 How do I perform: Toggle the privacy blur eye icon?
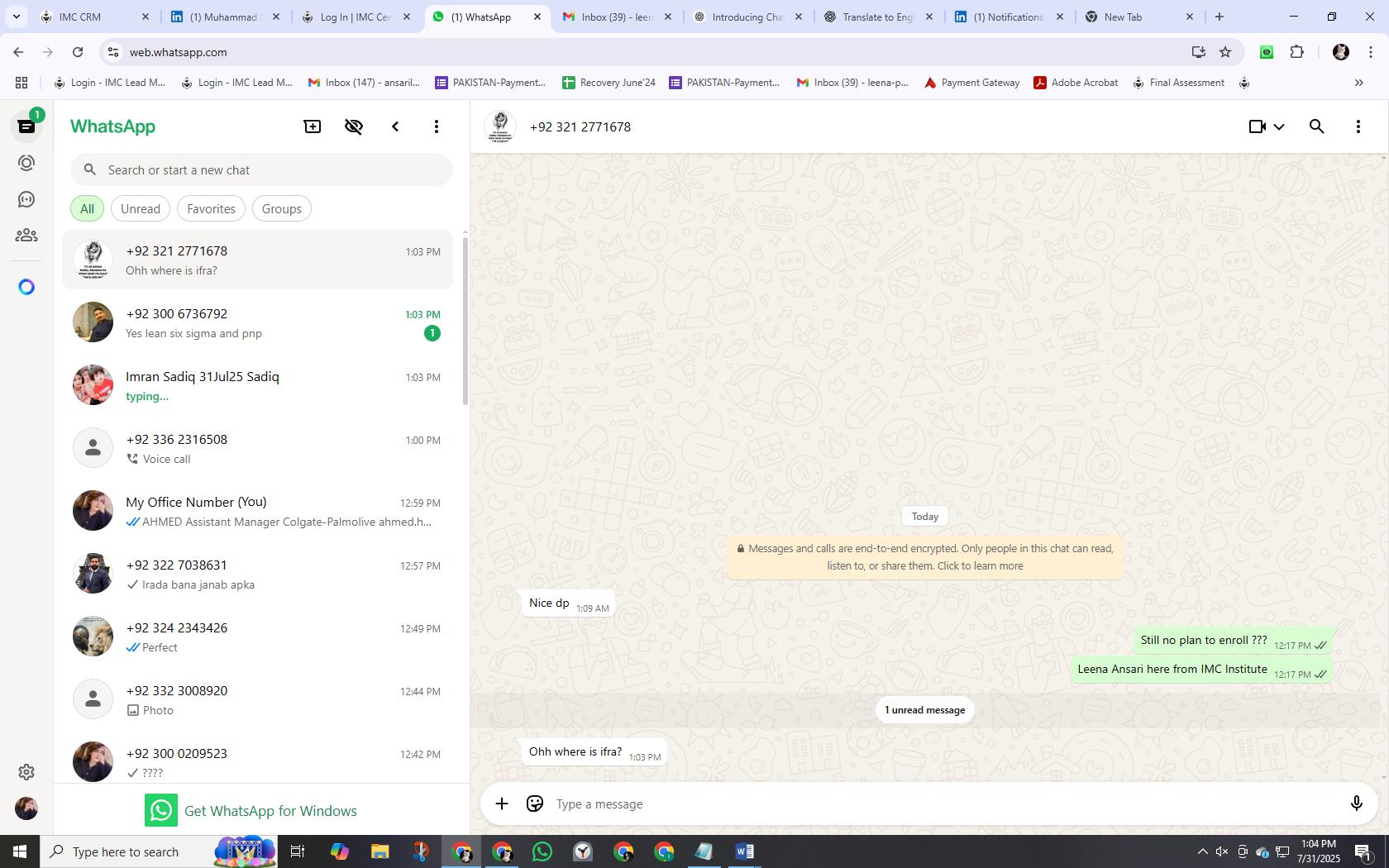[x=354, y=126]
